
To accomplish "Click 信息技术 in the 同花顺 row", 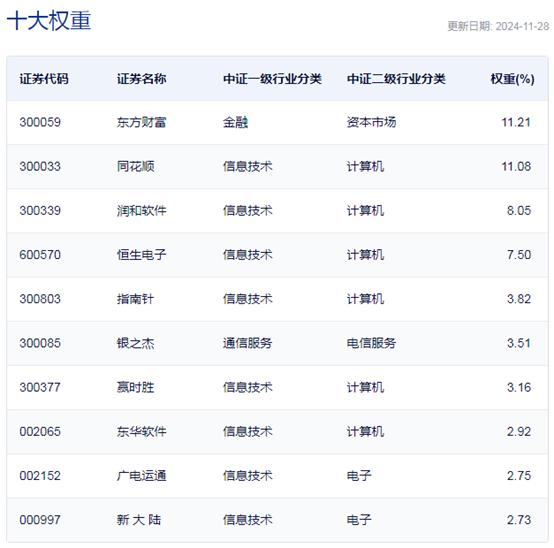I will click(247, 166).
